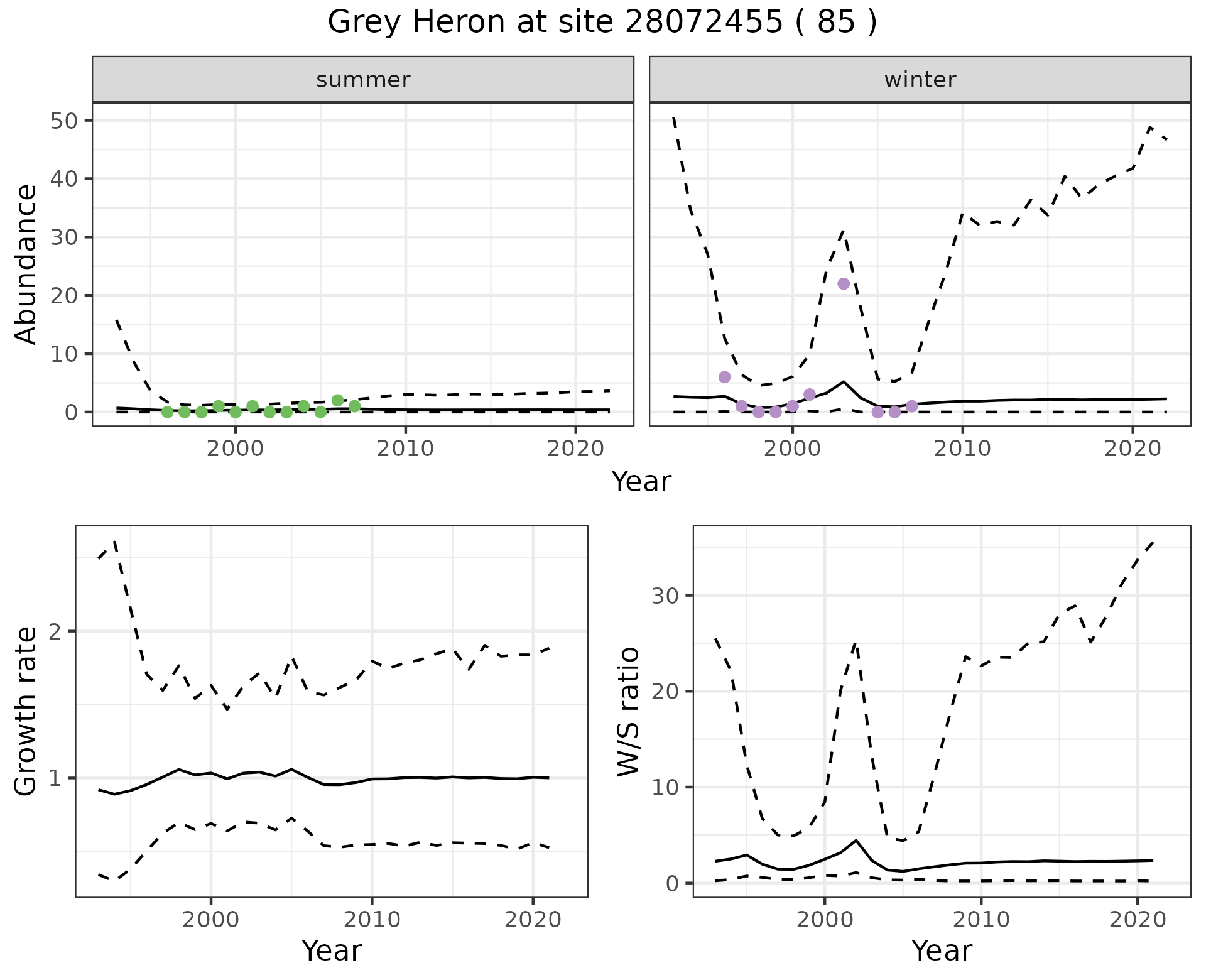Image resolution: width=1206 pixels, height=980 pixels.
Task: Click the winter facet header strip
Action: point(920,80)
